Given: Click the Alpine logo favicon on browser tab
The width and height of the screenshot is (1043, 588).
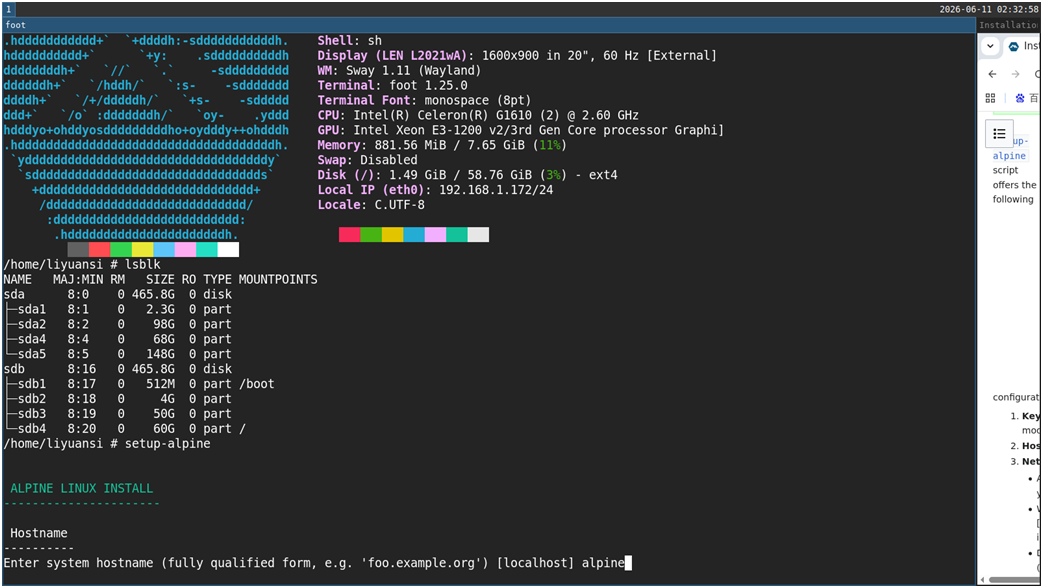Looking at the screenshot, I should pyautogui.click(x=1014, y=47).
